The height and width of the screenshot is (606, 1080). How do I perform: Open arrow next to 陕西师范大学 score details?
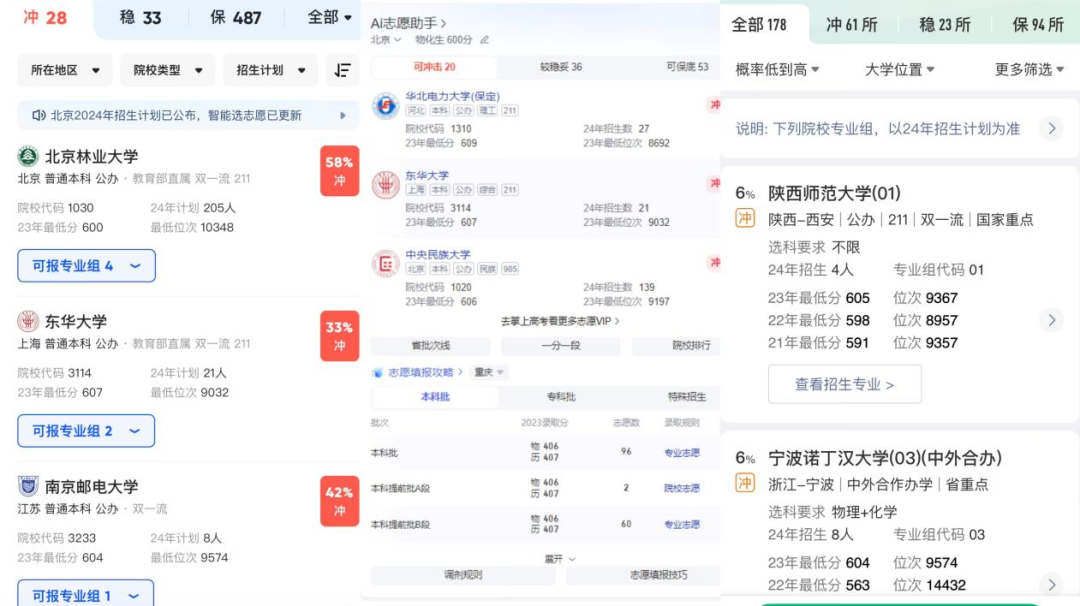click(x=1050, y=320)
